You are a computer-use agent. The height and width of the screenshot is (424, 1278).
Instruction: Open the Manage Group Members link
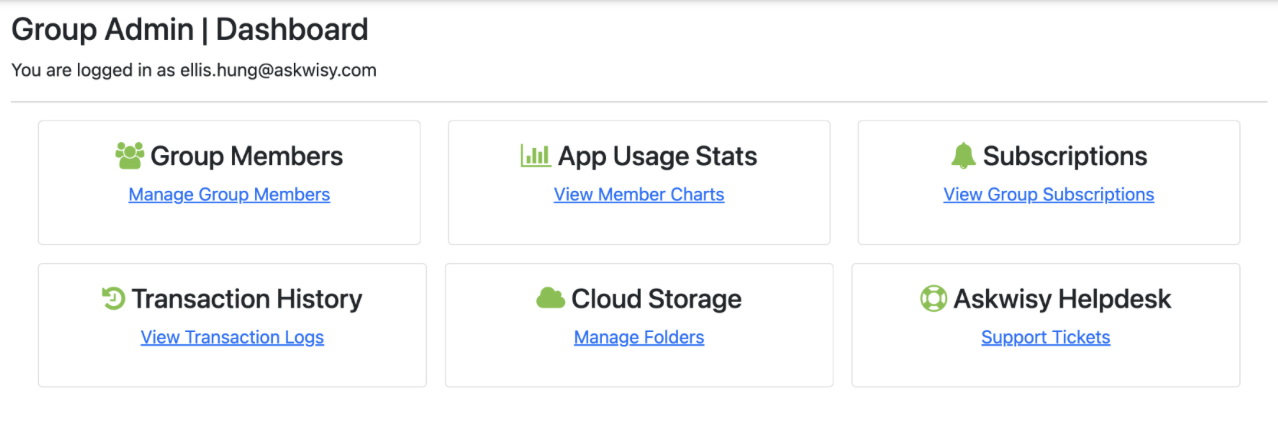229,195
